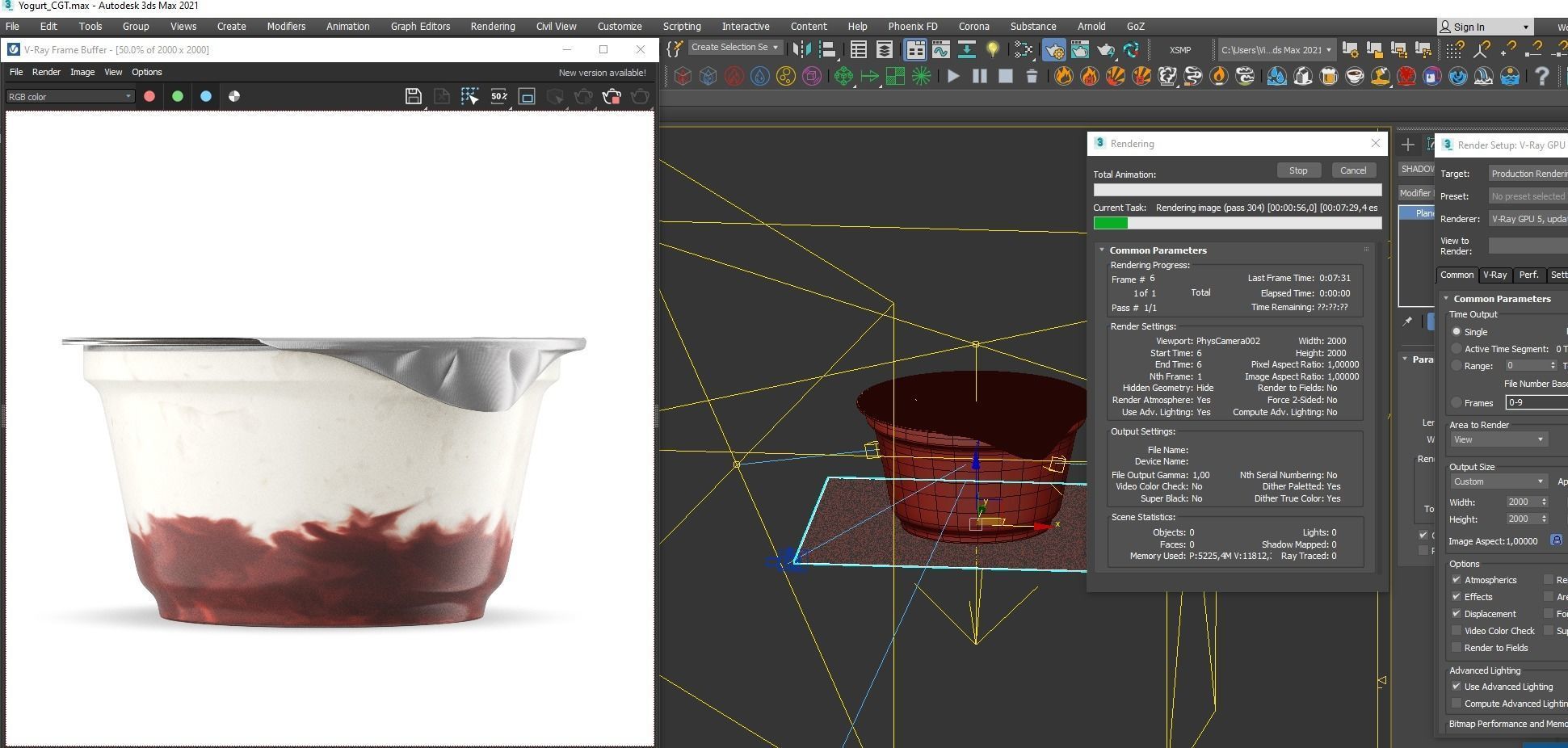Click the Phoenix FD delete cache trash icon
Image resolution: width=1568 pixels, height=748 pixels.
(x=1032, y=76)
